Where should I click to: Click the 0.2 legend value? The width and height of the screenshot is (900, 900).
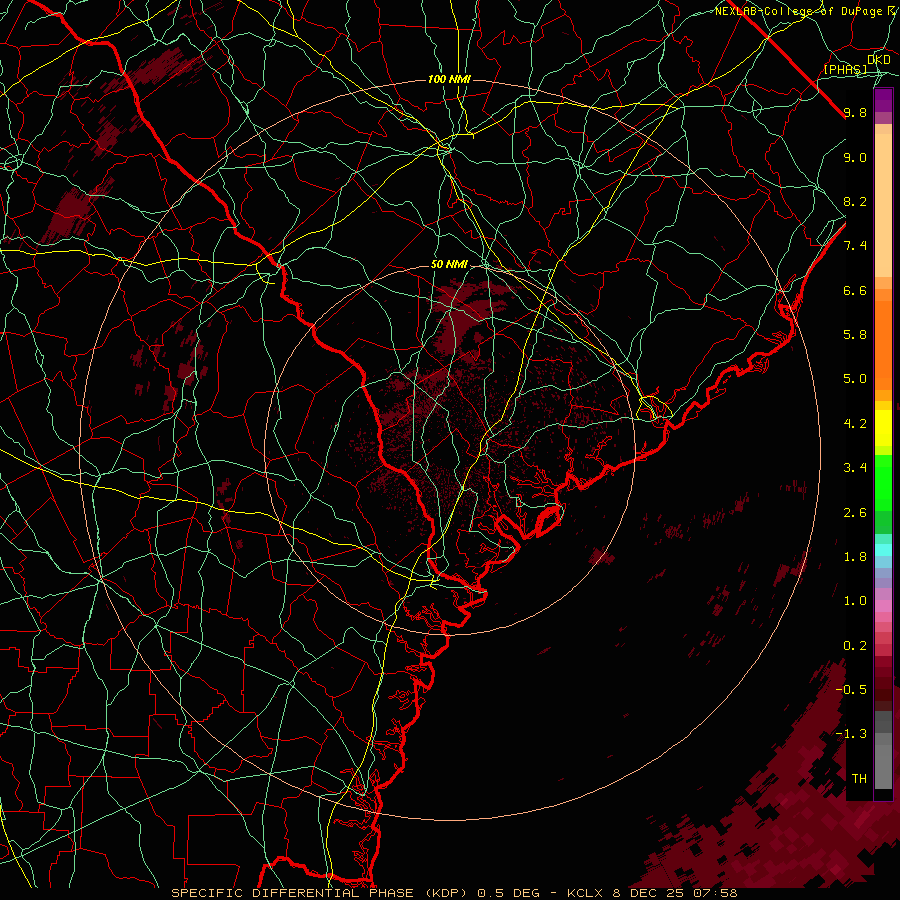[855, 646]
